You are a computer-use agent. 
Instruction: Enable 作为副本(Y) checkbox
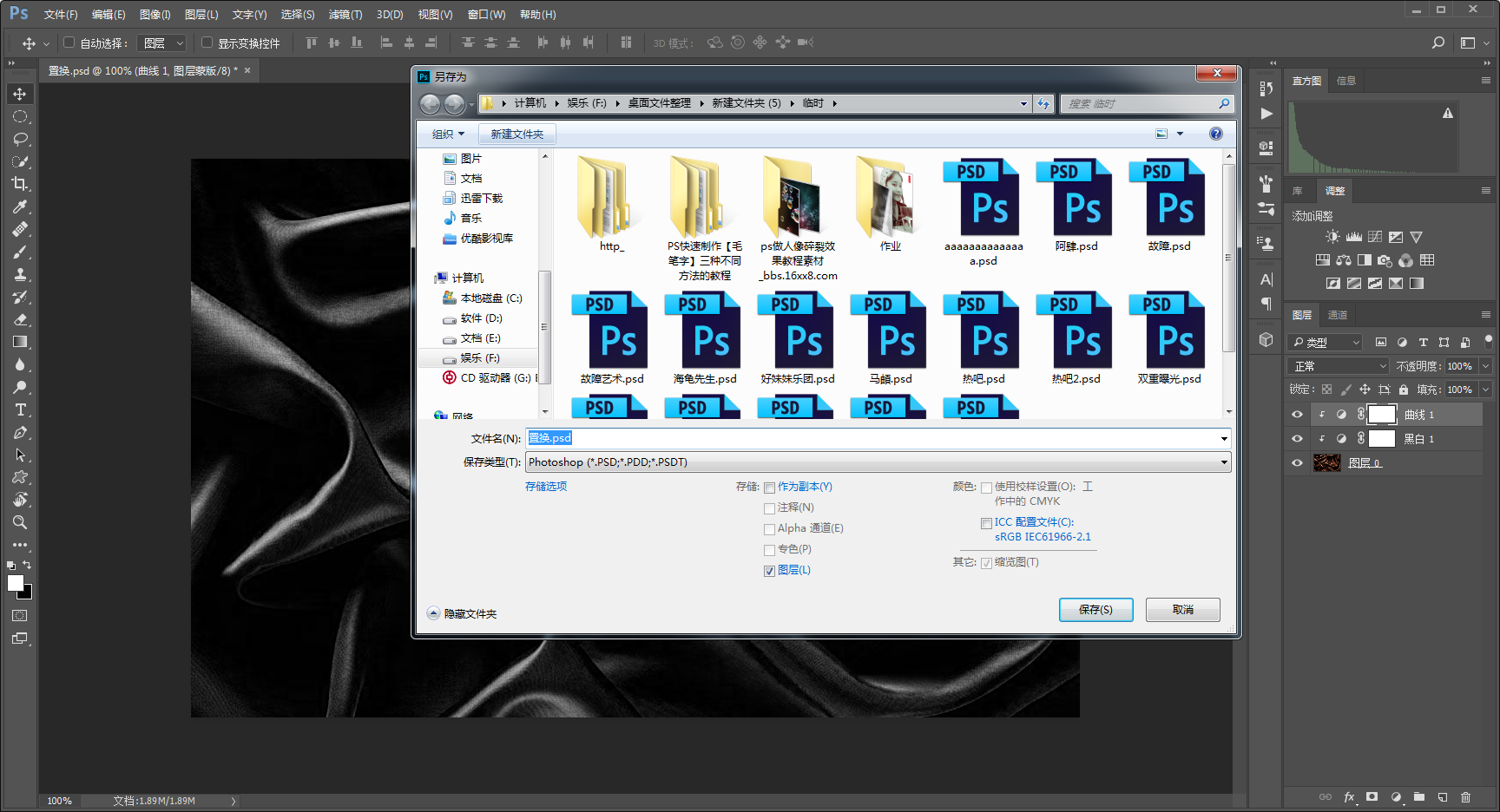pyautogui.click(x=769, y=488)
